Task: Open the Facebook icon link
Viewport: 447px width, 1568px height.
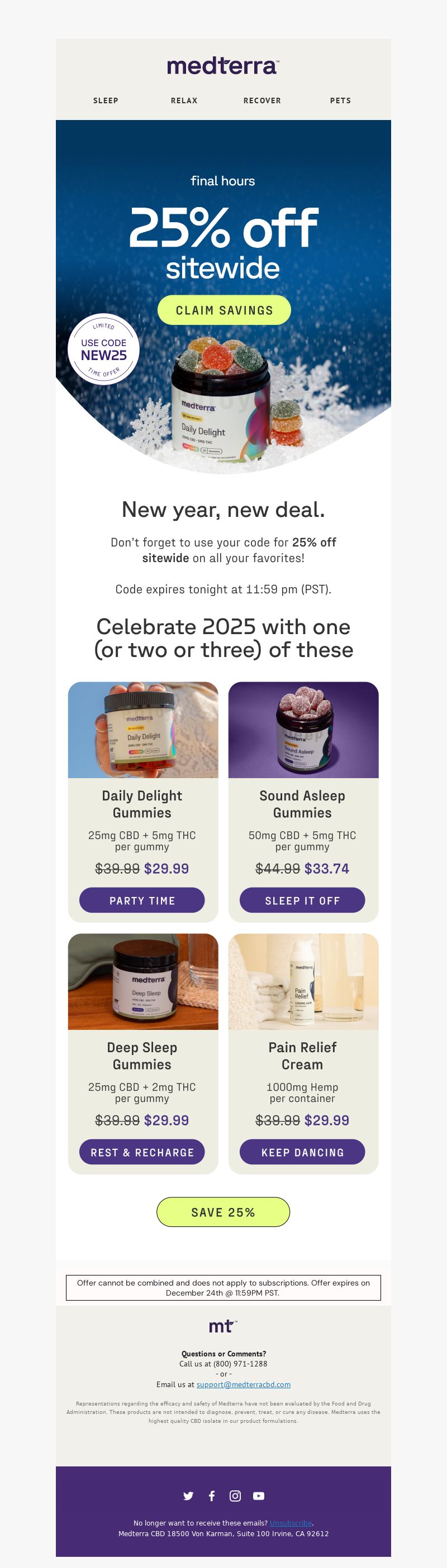Action: tap(211, 1495)
